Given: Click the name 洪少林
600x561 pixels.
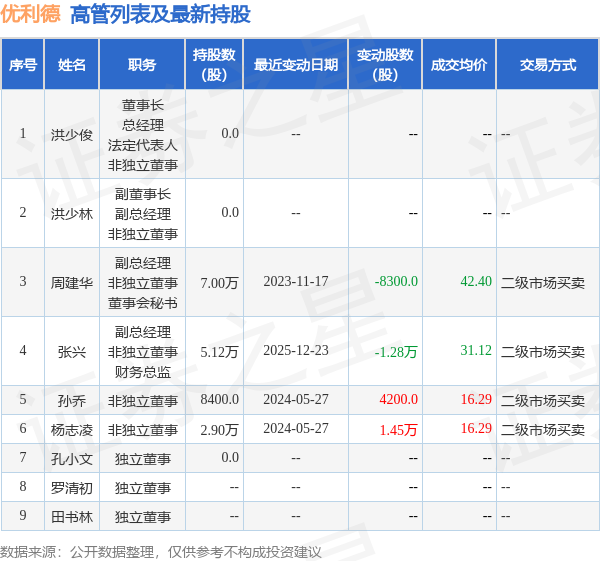Looking at the screenshot, I should [72, 214].
